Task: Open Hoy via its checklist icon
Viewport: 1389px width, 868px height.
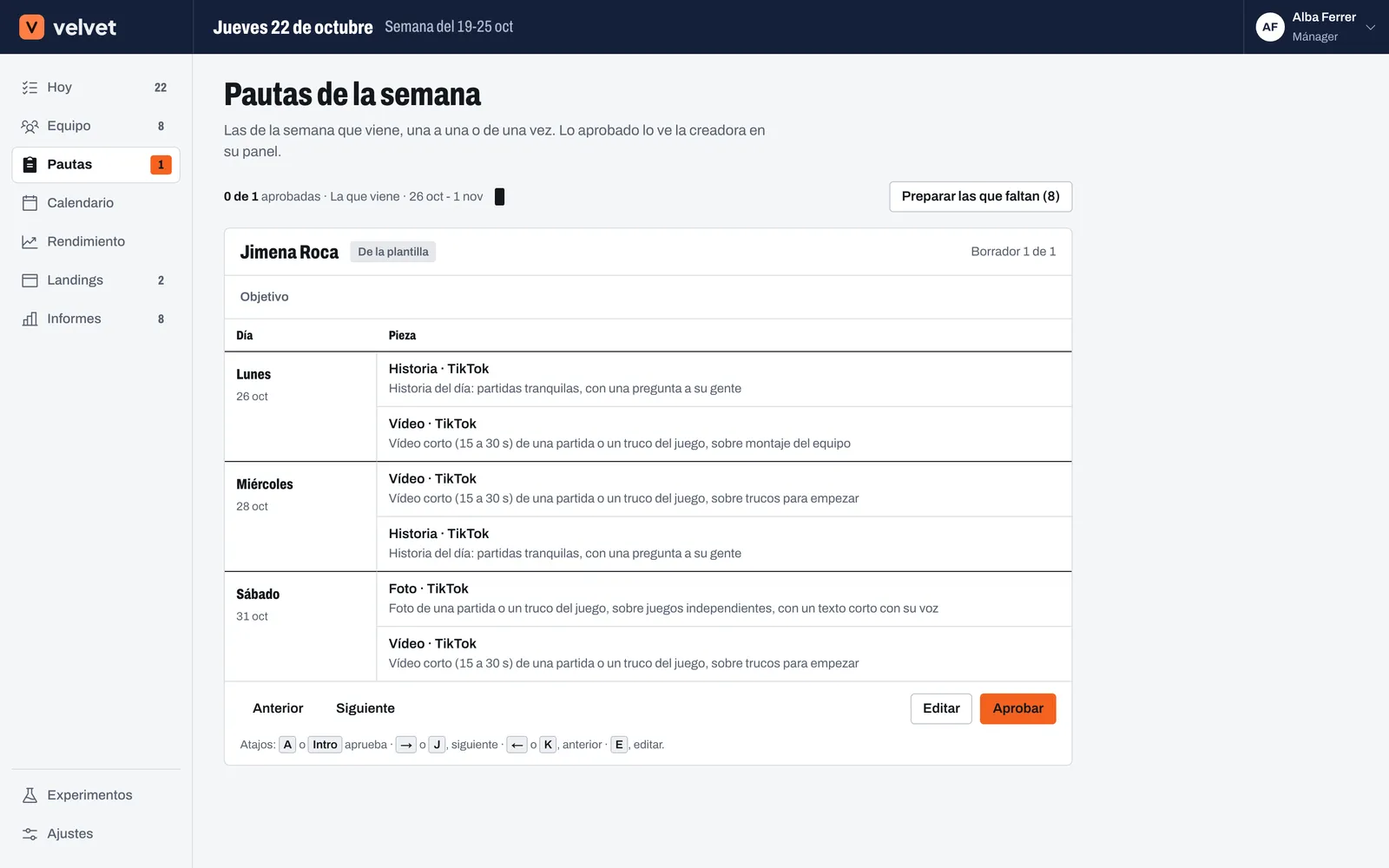Action: tap(30, 88)
